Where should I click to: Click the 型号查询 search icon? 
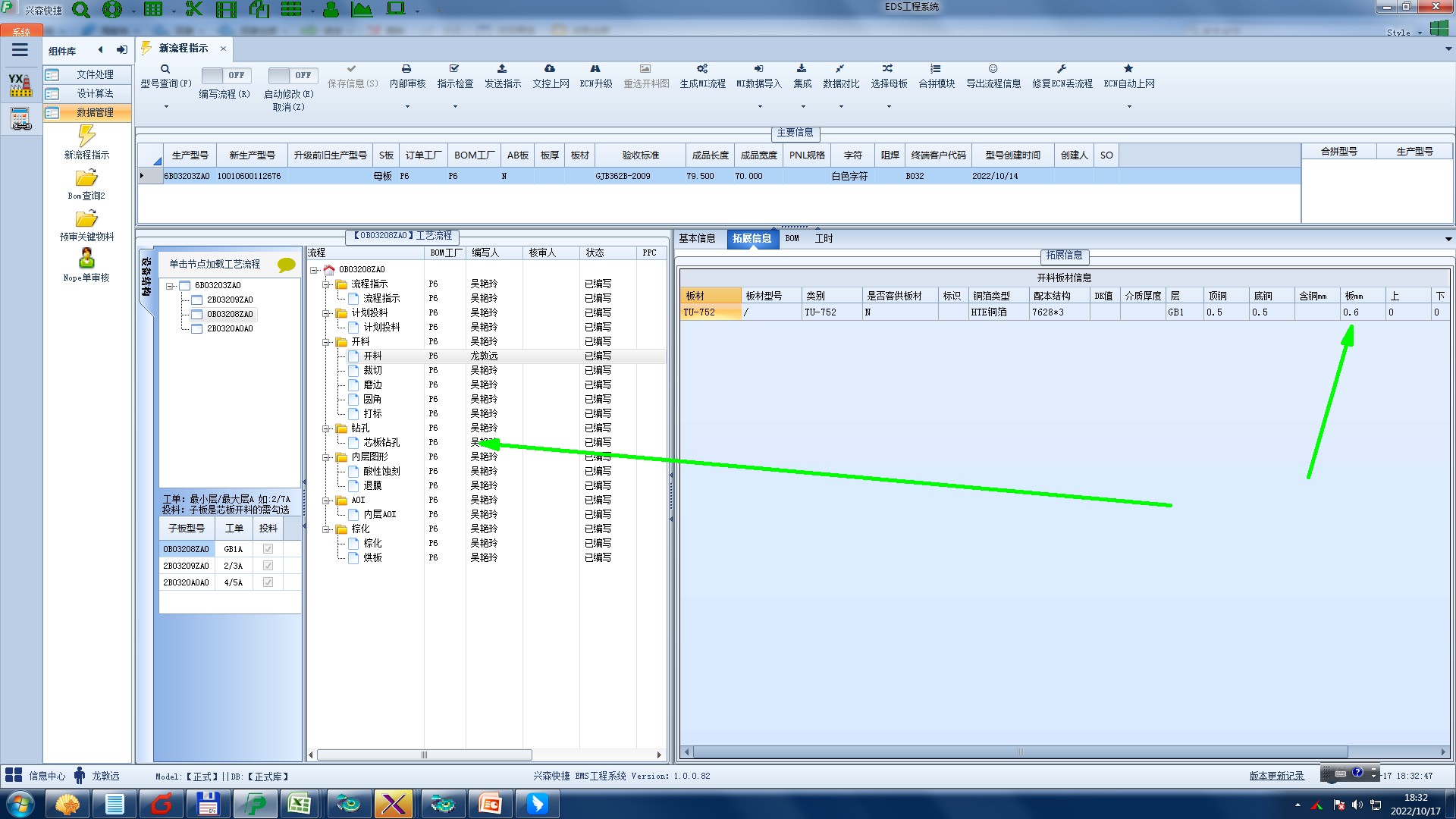coord(165,69)
